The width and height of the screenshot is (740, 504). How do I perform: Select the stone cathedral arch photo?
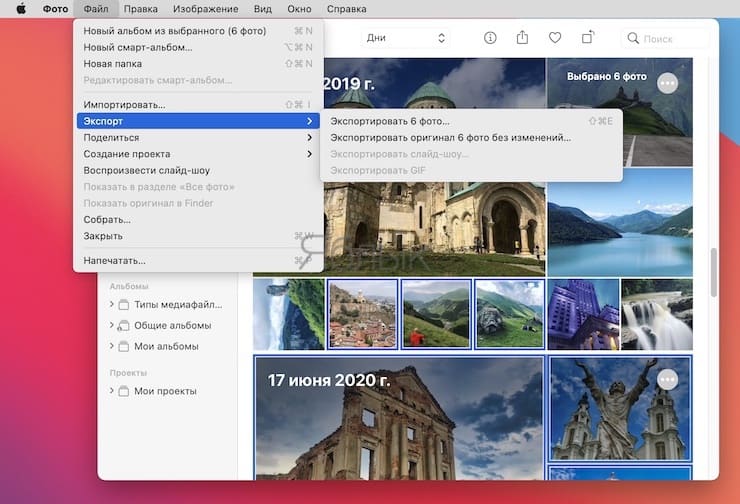434,229
